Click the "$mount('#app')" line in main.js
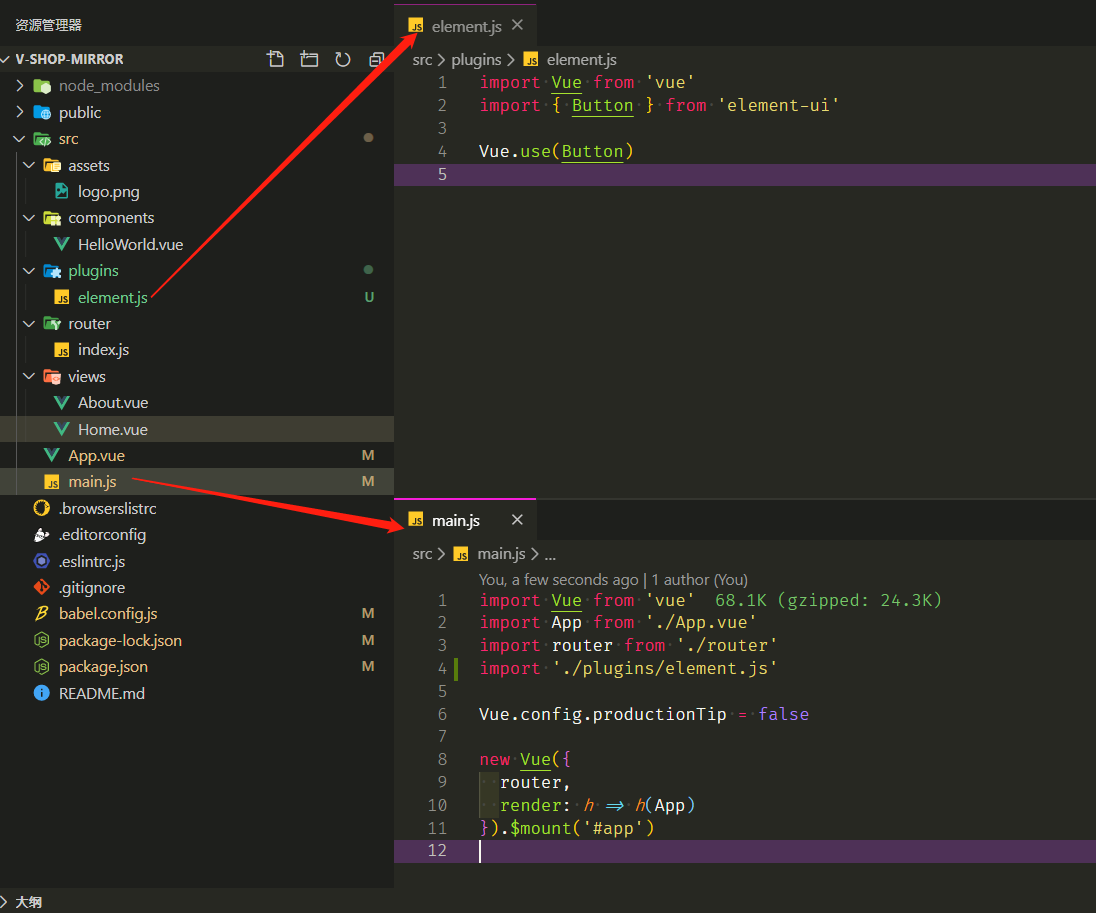 (x=567, y=828)
